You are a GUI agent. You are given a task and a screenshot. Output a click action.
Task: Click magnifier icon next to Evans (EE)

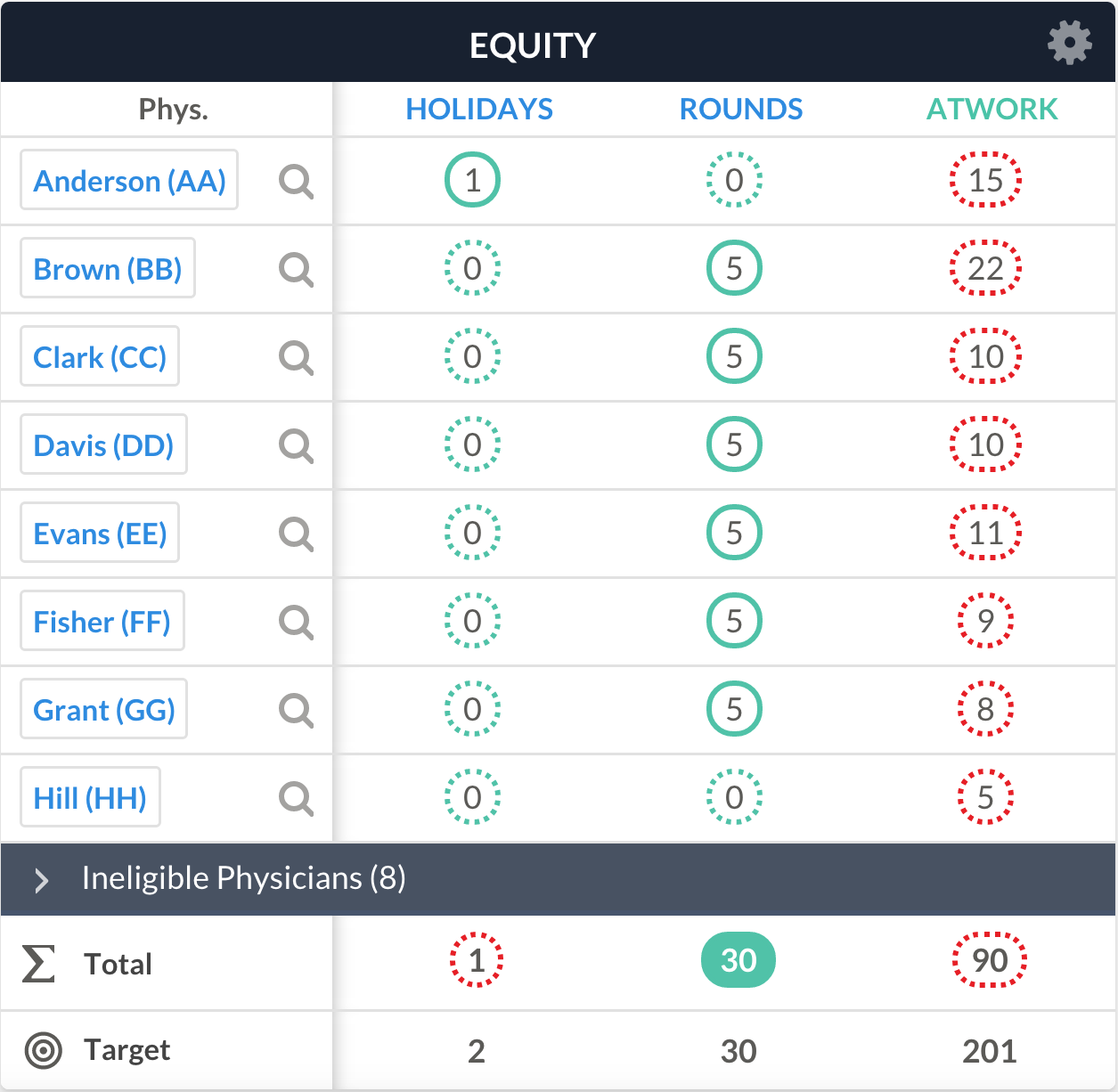[296, 534]
